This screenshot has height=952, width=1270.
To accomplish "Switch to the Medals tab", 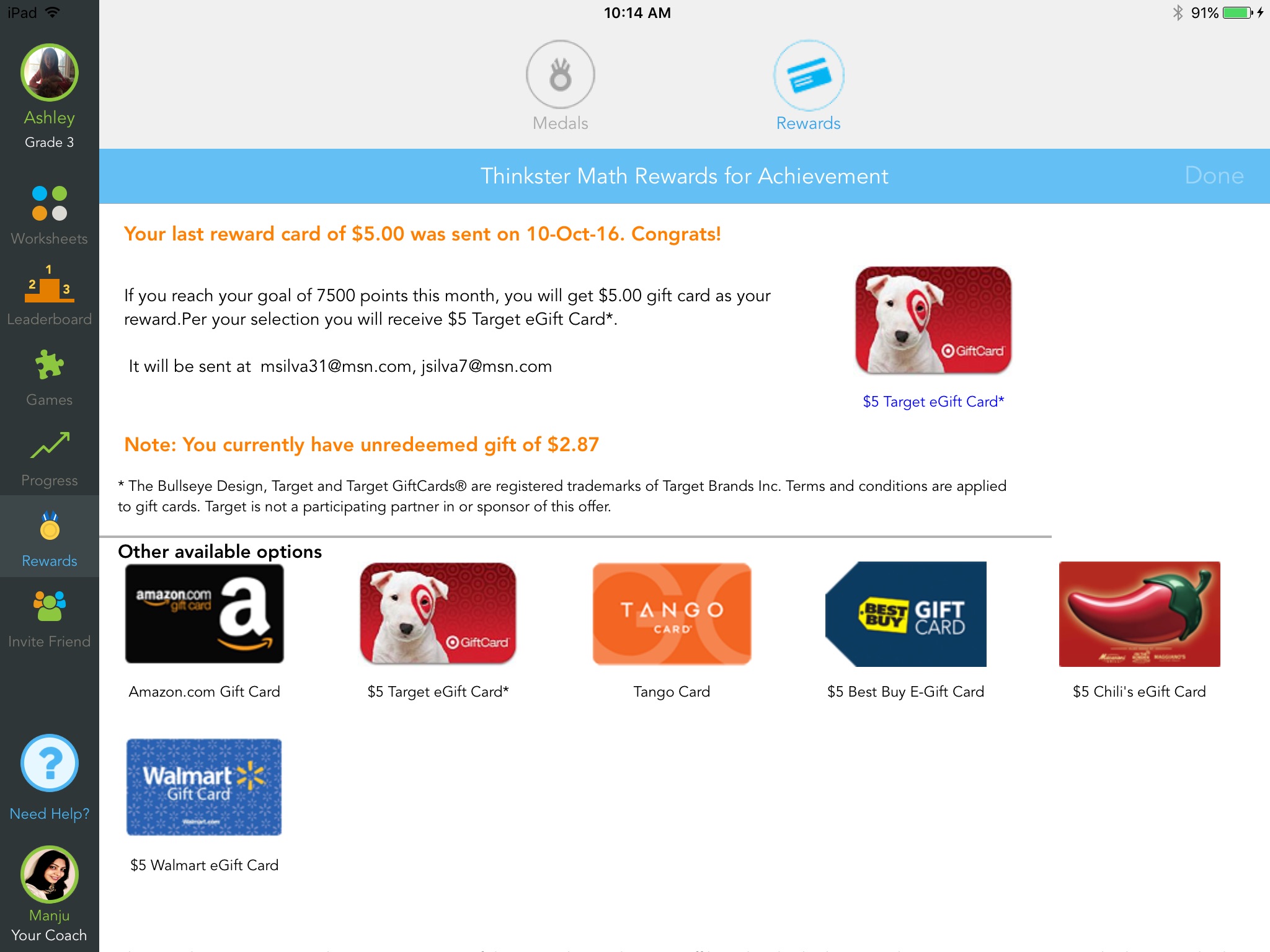I will tap(562, 87).
